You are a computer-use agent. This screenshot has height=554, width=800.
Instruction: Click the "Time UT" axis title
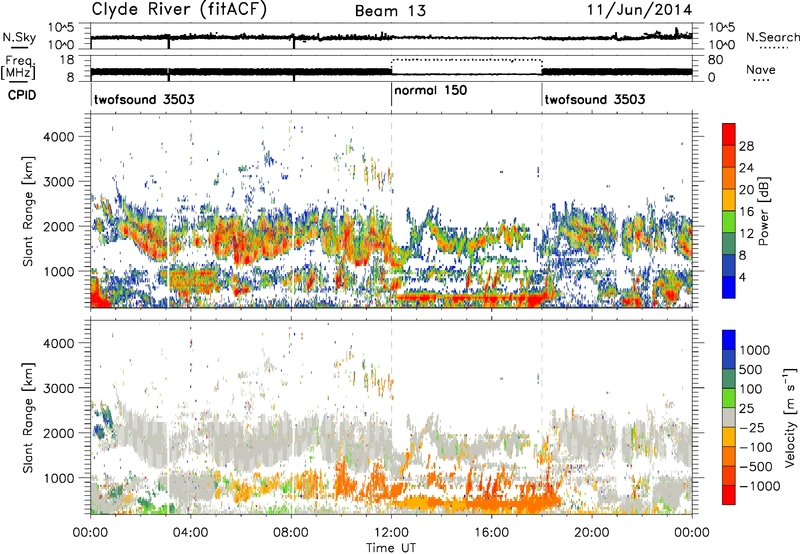tap(391, 548)
